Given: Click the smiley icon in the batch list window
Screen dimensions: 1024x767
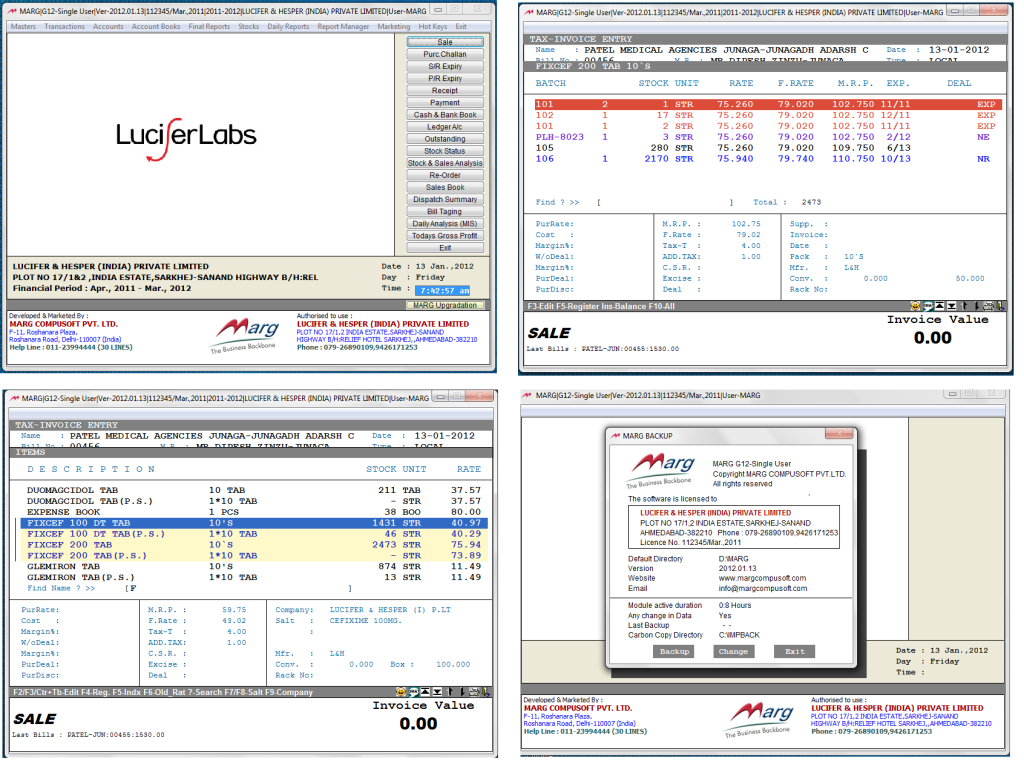Looking at the screenshot, I should 914,305.
